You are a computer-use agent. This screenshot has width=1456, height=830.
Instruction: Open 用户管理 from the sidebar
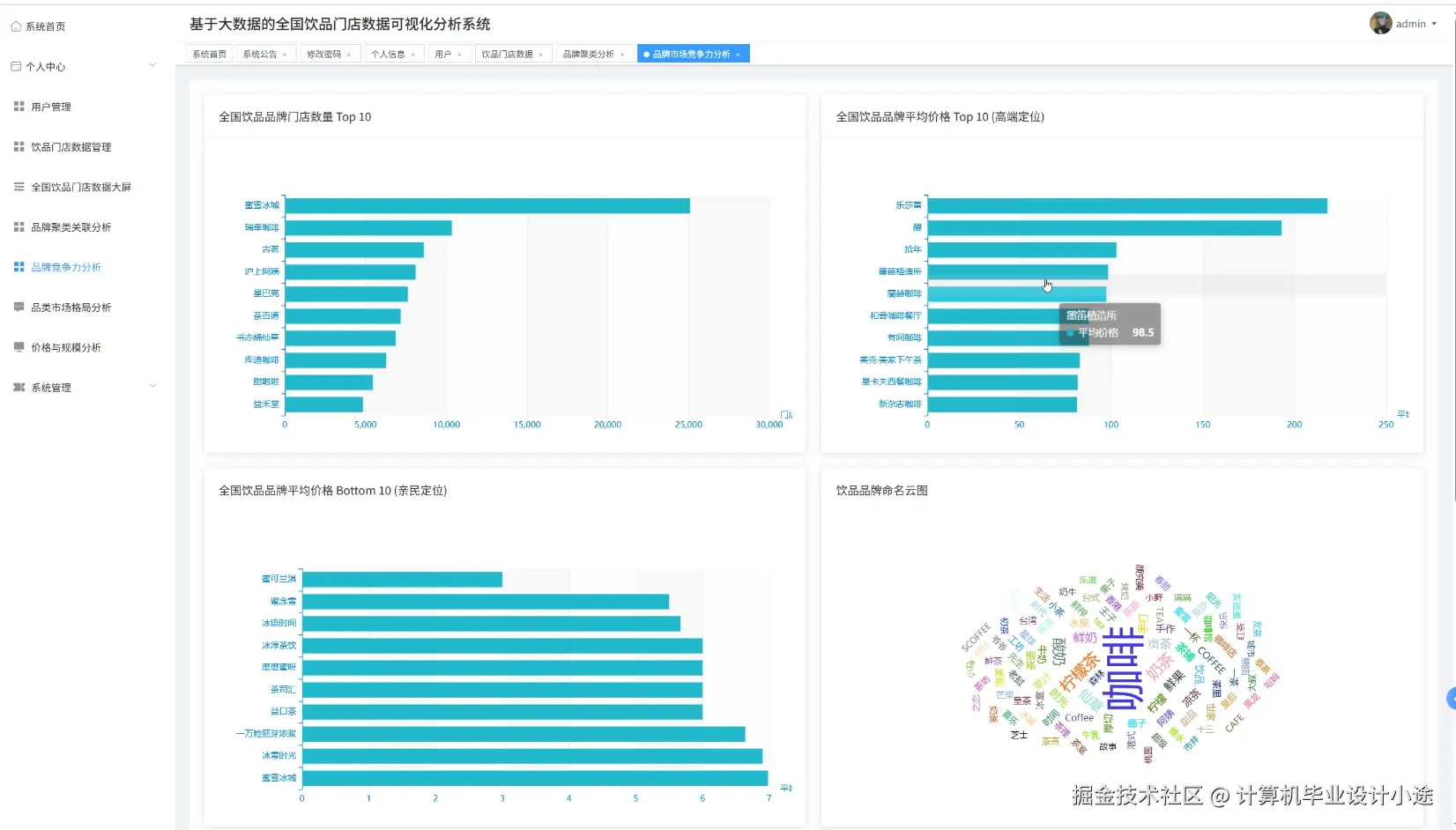[51, 107]
